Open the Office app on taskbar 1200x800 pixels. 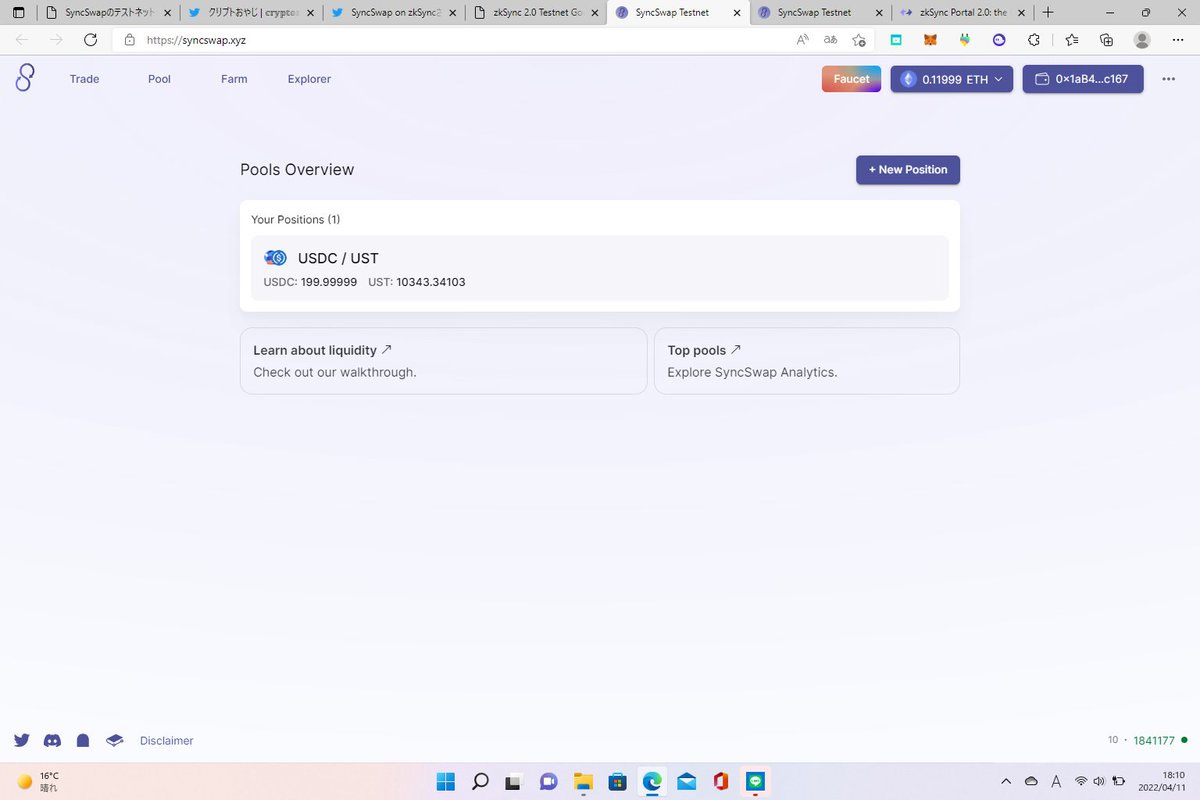[720, 781]
